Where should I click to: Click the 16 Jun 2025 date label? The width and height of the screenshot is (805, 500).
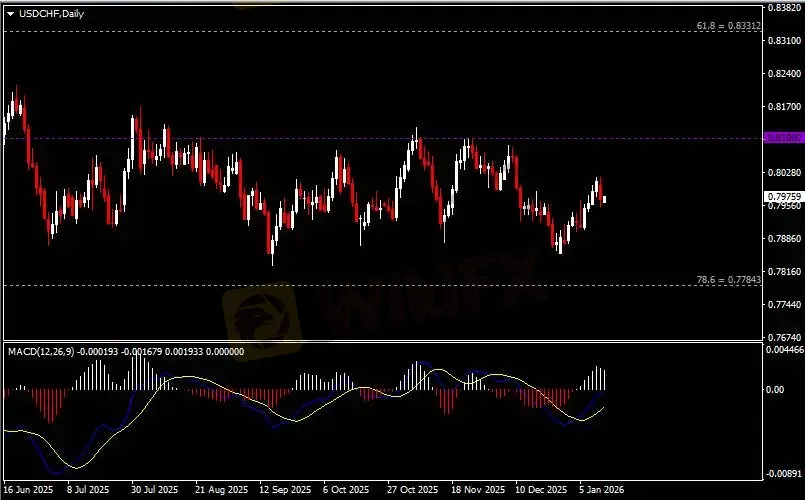pyautogui.click(x=28, y=490)
